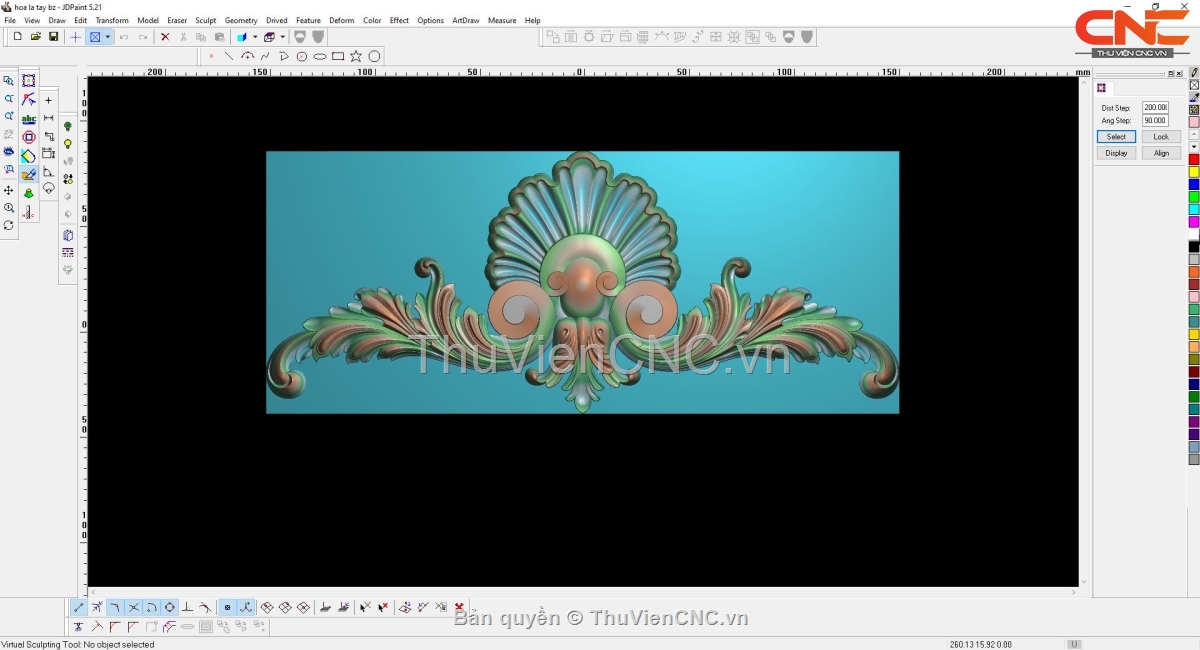1200x650 pixels.
Task: Click the eye view icon in left toolbar
Action: coord(9,153)
